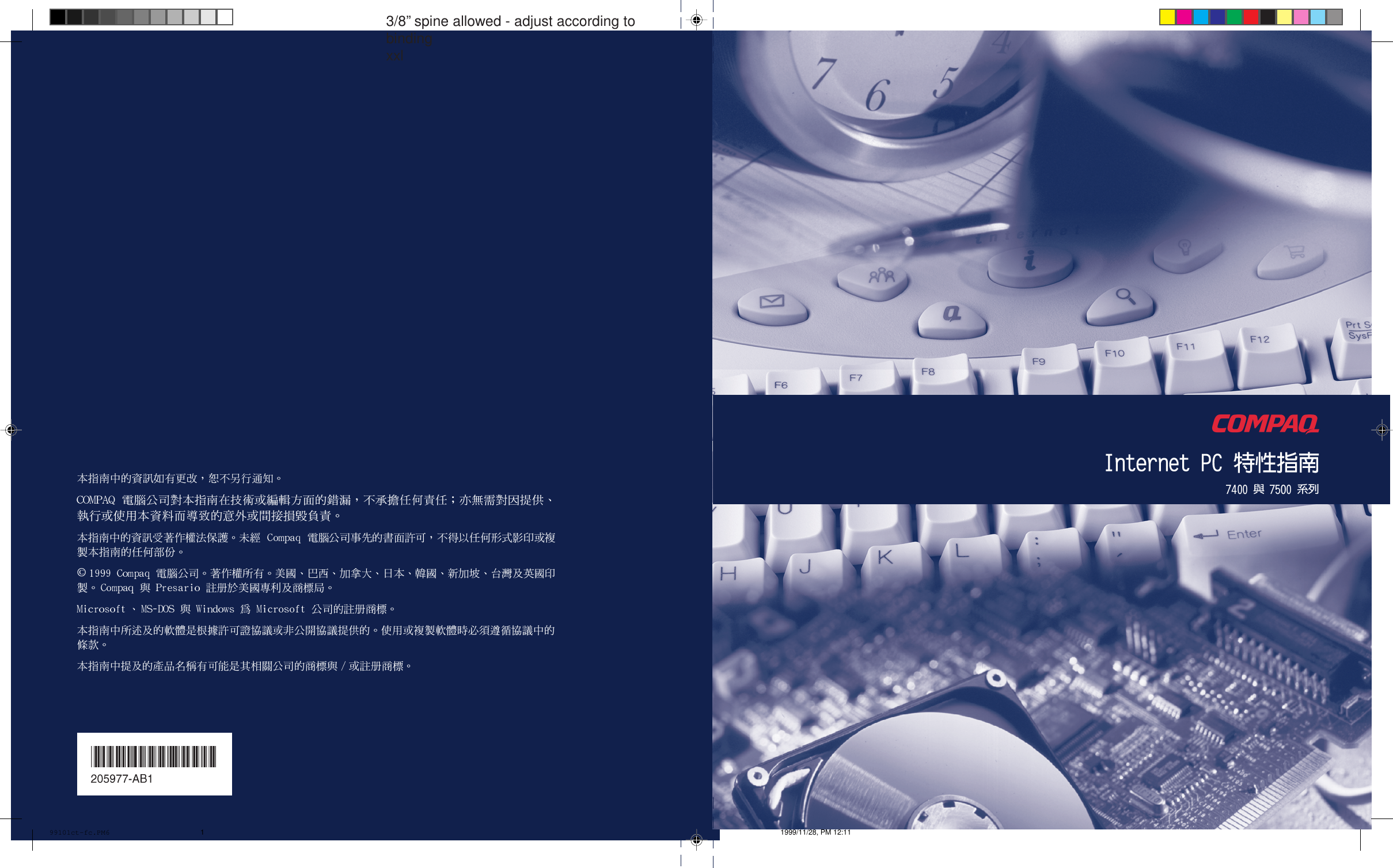Click the line '本指南中的資訊如有更改，恕不另行通知。'
This screenshot has width=1393, height=868.
tap(180, 478)
